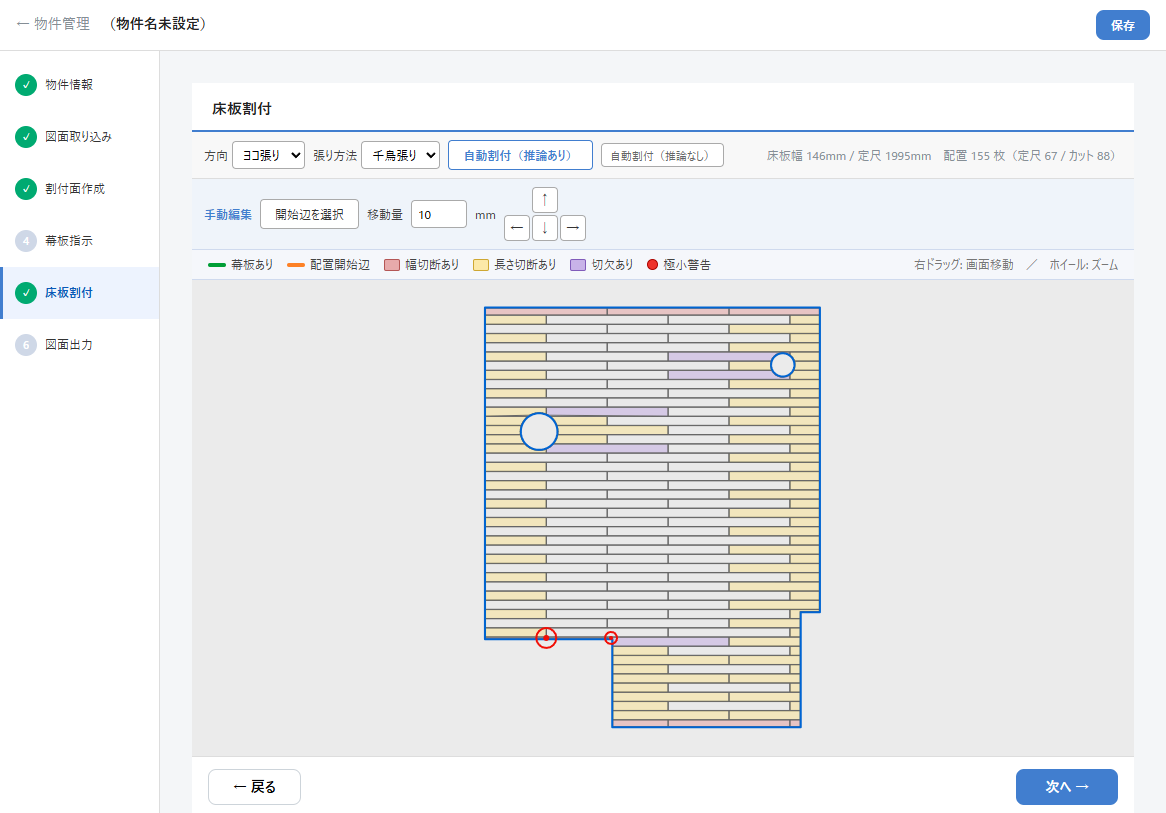Click the 手動編集 label
This screenshot has height=813, width=1166.
pos(228,214)
